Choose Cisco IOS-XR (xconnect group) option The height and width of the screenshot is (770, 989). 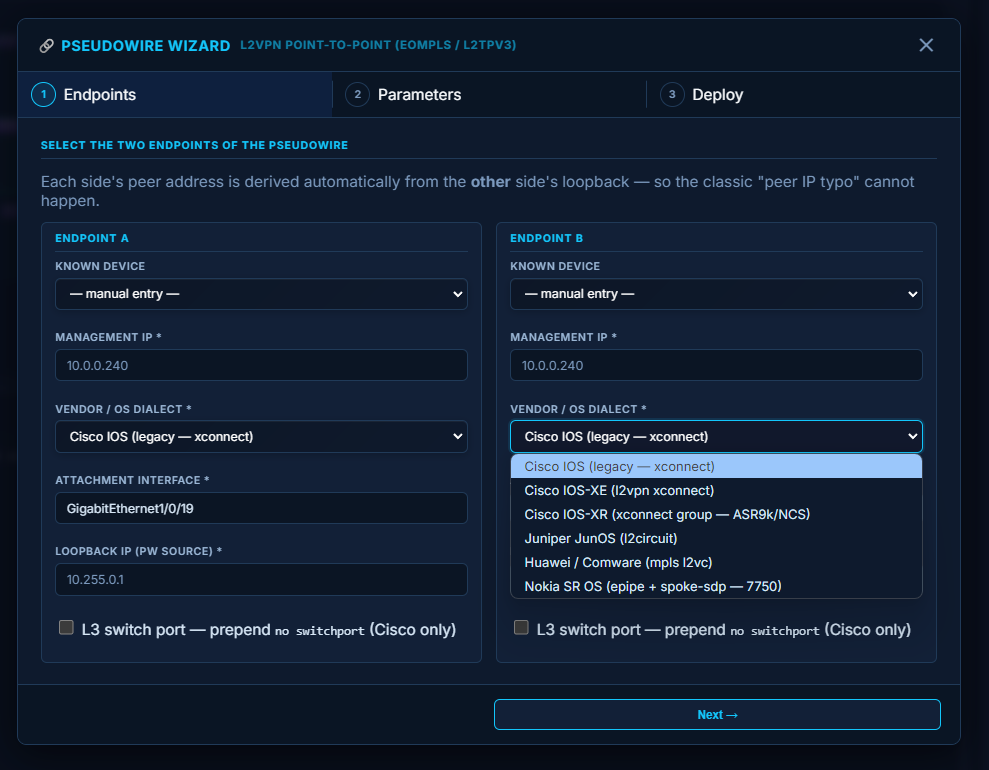(716, 515)
